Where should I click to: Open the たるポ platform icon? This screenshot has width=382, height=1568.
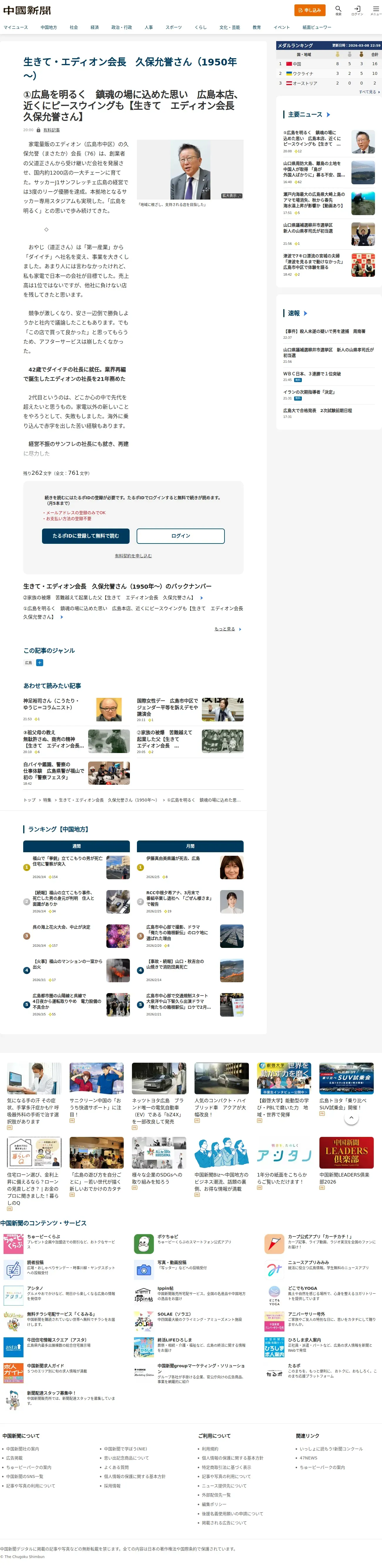point(274,1373)
